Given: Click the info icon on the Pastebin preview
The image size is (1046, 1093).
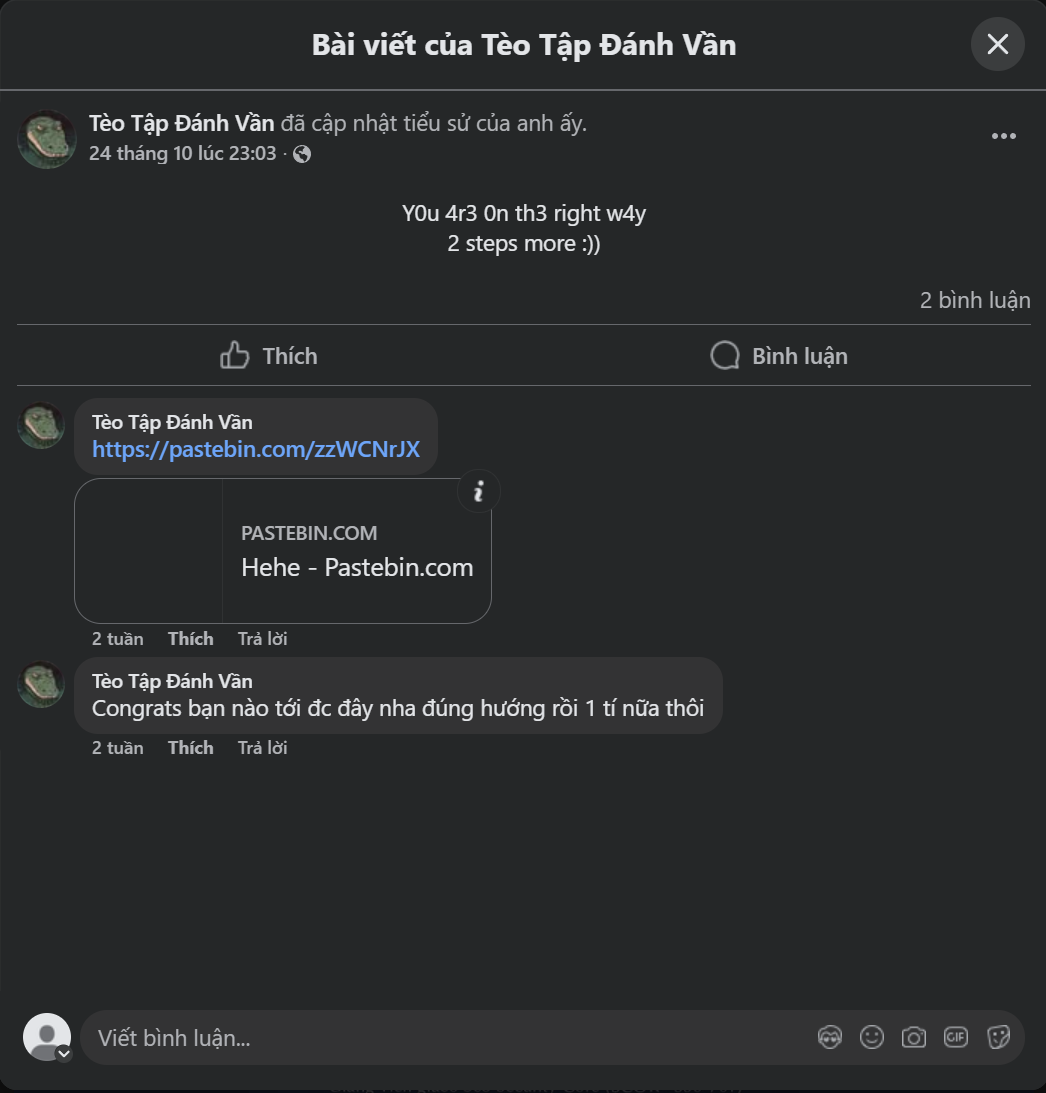Looking at the screenshot, I should [479, 491].
